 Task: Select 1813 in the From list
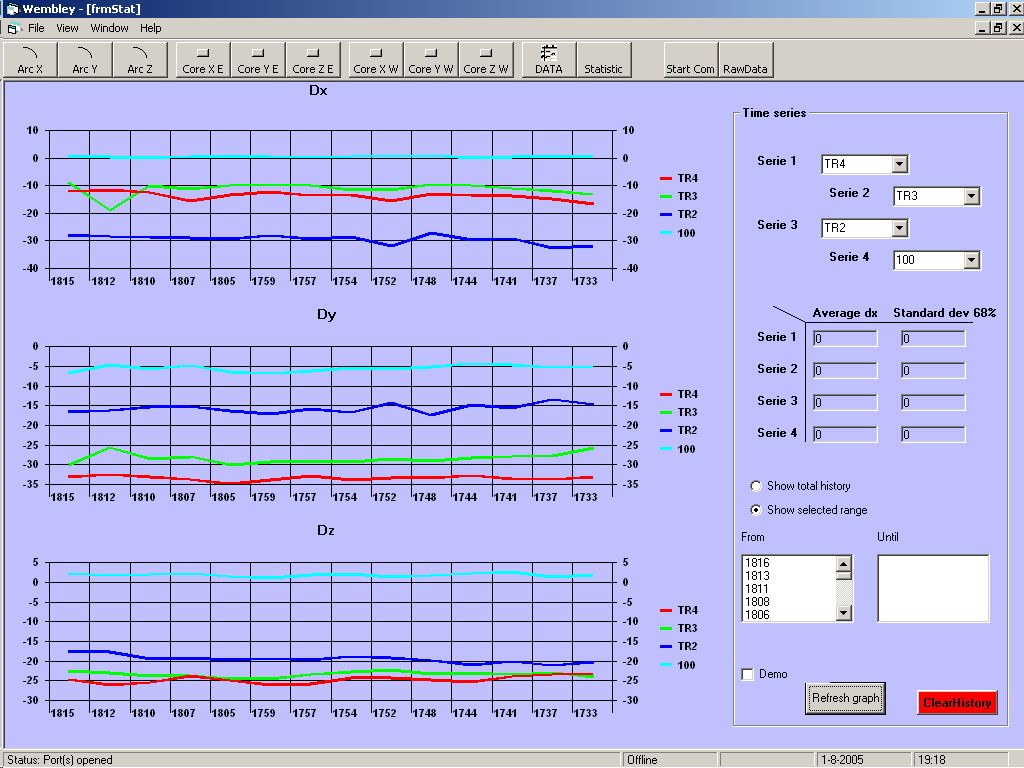click(x=758, y=576)
